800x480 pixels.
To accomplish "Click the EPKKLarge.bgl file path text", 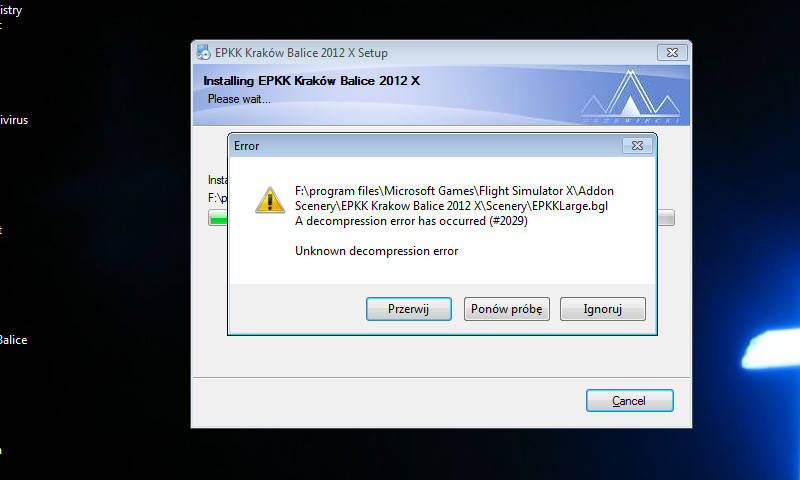I will (x=454, y=198).
